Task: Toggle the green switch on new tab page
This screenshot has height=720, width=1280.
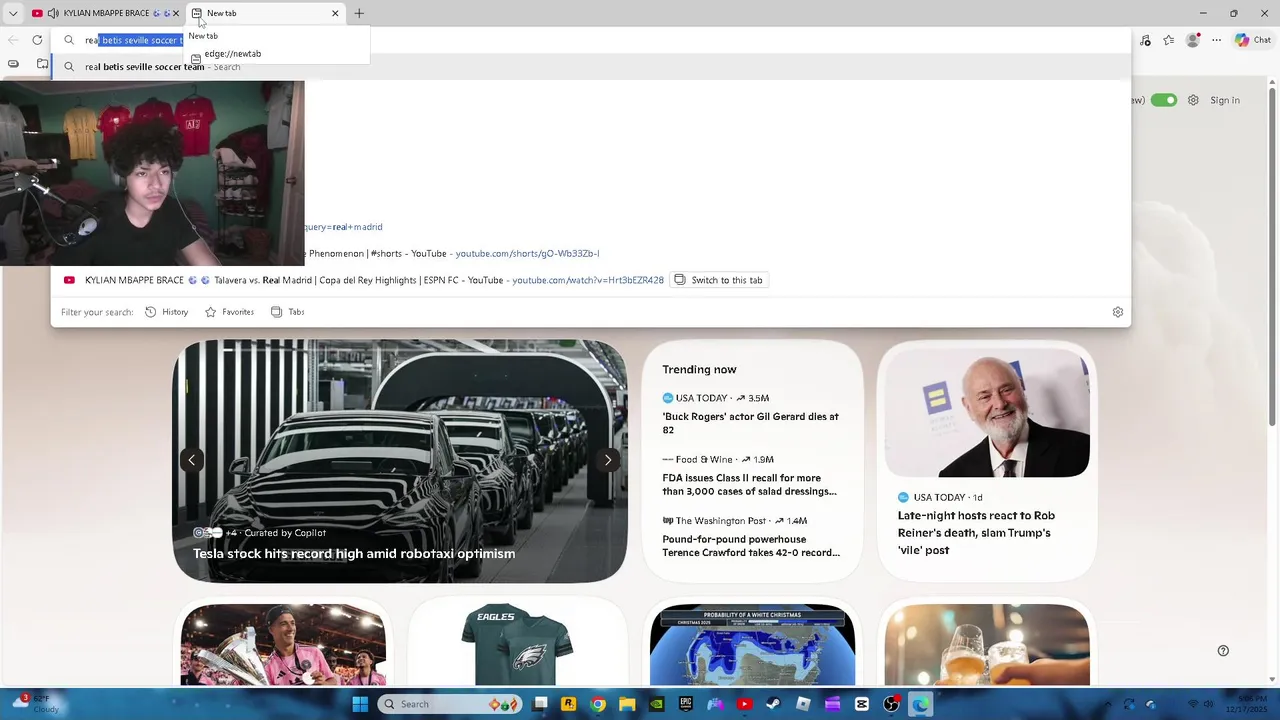Action: coord(1164,100)
